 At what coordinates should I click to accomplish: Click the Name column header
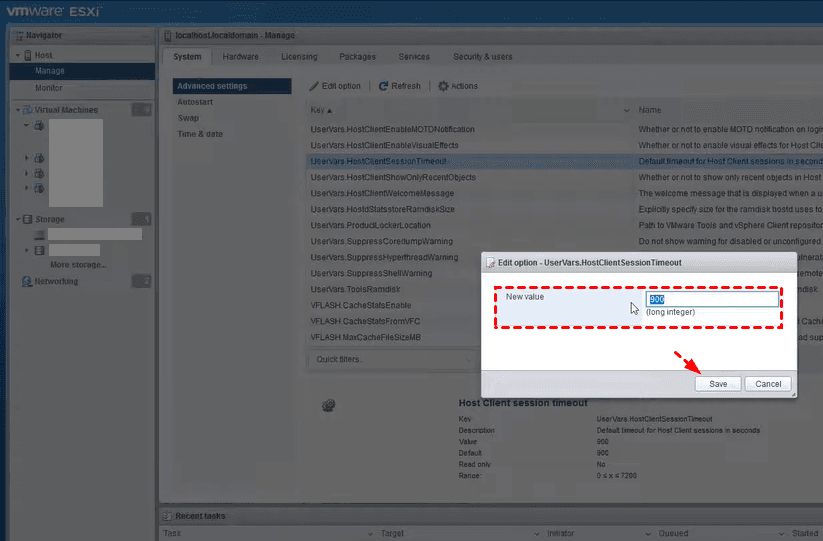650,110
